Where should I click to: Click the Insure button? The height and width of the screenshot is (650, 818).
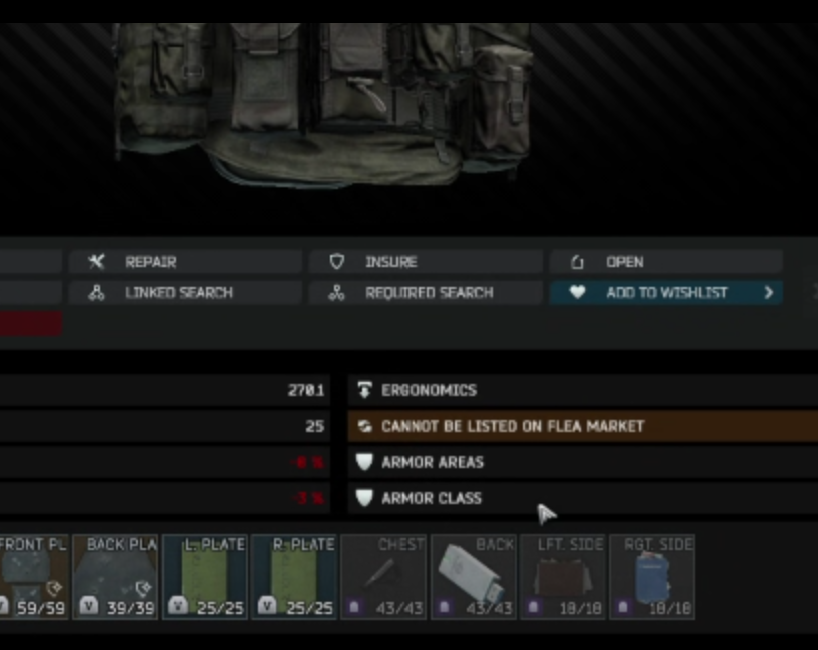[x=426, y=262]
